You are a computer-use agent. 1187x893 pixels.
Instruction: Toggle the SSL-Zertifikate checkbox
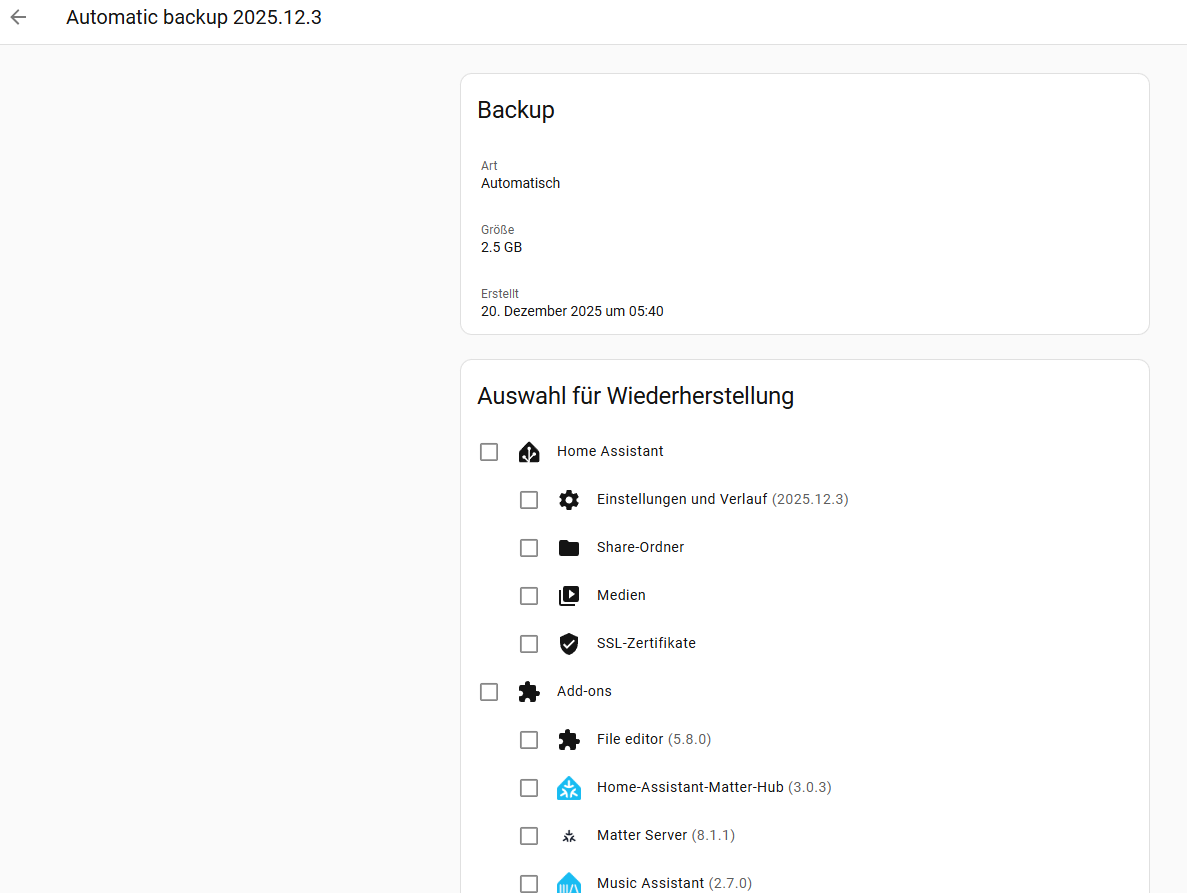(529, 644)
